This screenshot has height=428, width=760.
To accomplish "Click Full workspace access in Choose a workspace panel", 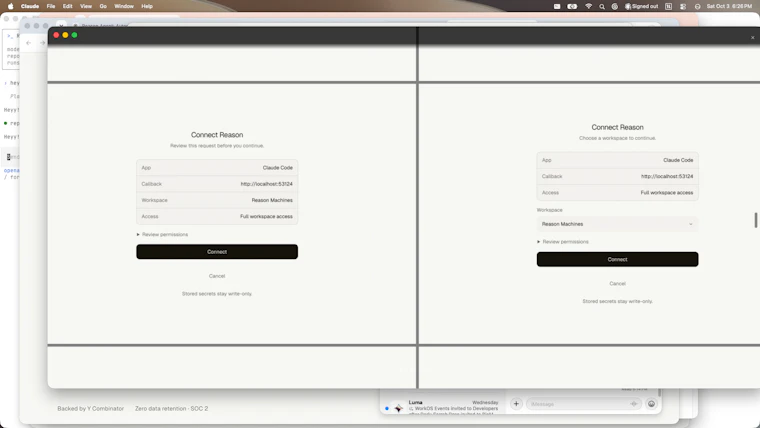I will point(666,192).
